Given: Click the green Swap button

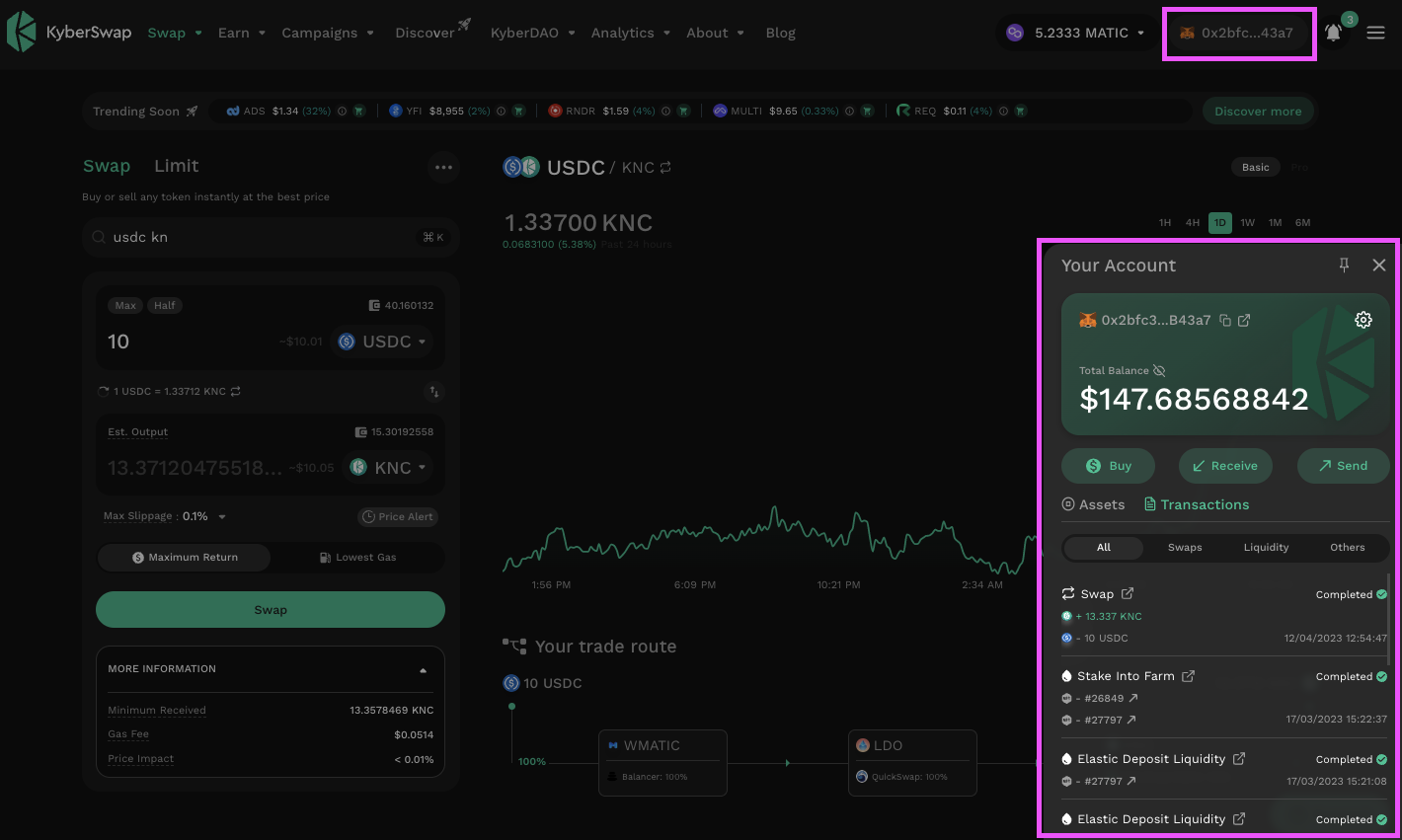Looking at the screenshot, I should coord(270,610).
